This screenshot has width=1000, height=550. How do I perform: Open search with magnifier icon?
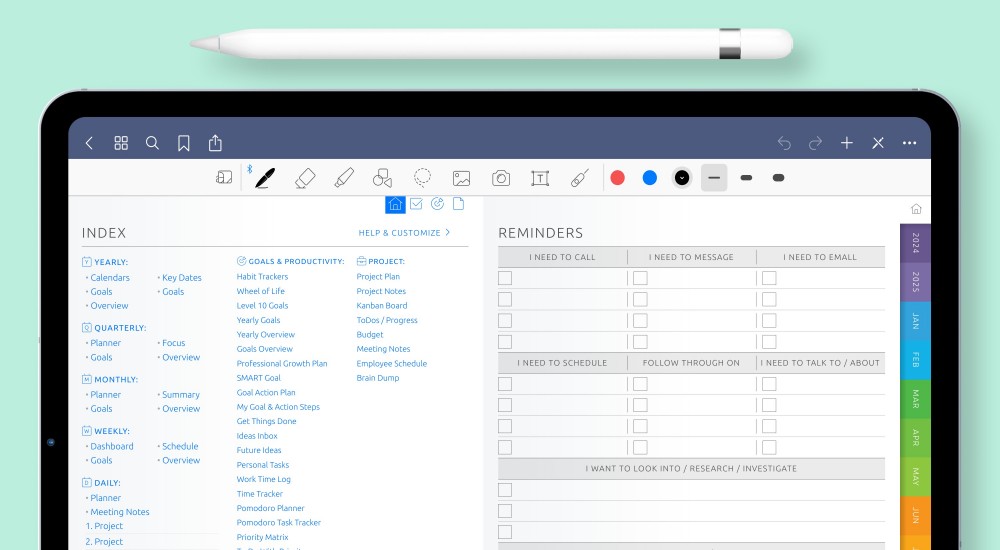pyautogui.click(x=152, y=143)
